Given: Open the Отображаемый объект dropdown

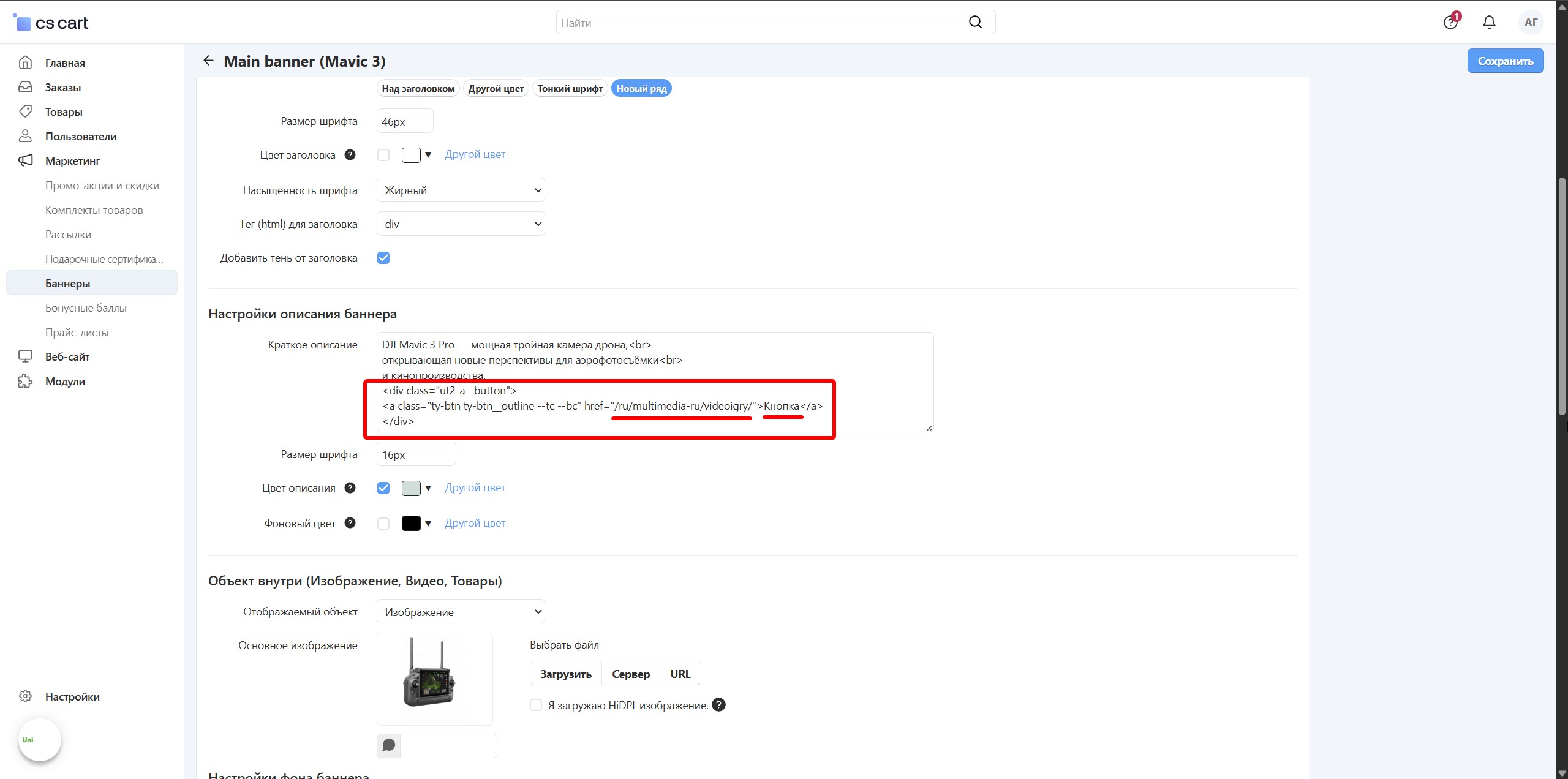Looking at the screenshot, I should click(x=461, y=612).
